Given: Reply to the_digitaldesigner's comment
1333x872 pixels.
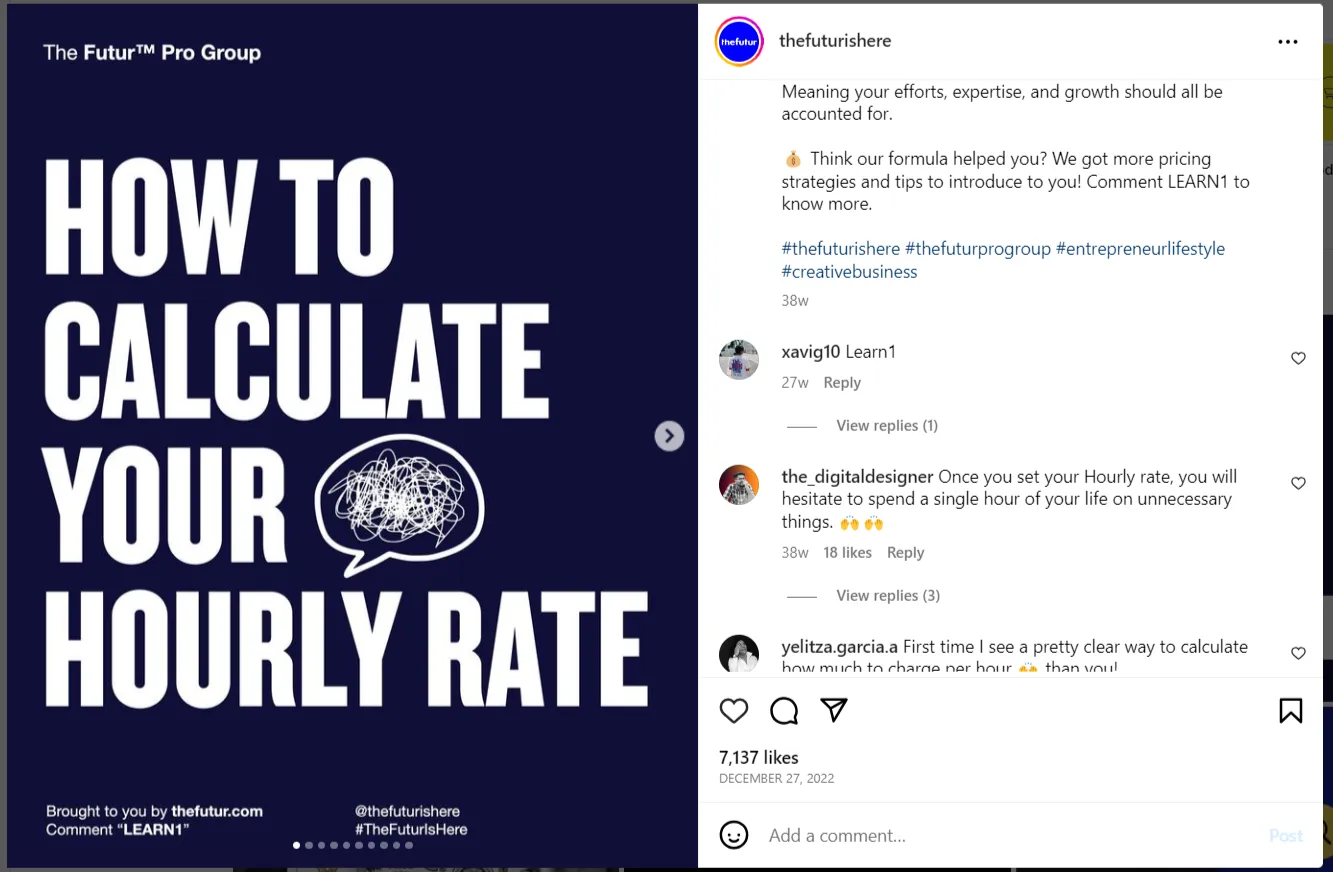Looking at the screenshot, I should tap(905, 553).
